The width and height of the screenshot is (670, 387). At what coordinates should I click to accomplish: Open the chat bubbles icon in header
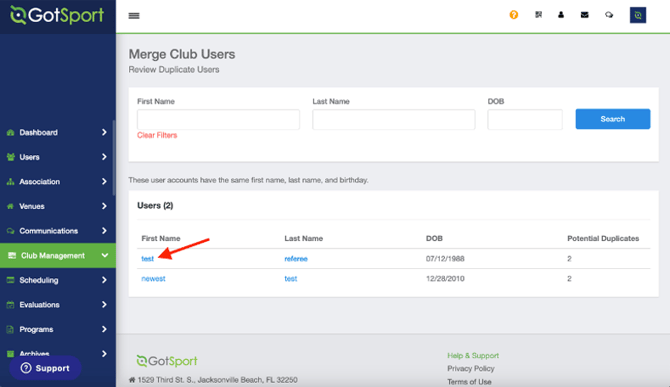click(x=609, y=15)
